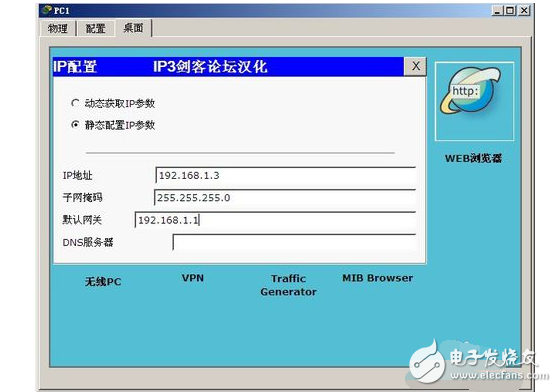557x392 pixels.
Task: Open the 无线PC desktop item
Action: click(x=103, y=282)
